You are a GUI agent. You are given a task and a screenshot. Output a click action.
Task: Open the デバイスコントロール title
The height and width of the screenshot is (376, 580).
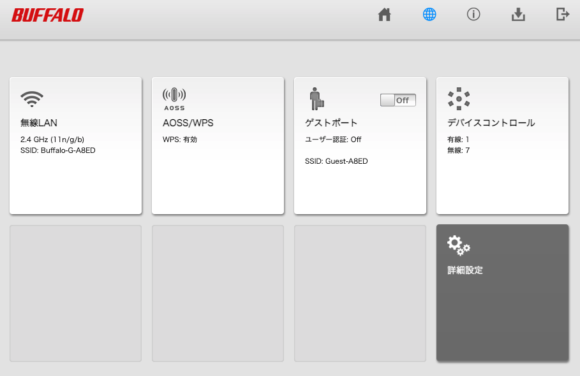tap(491, 123)
